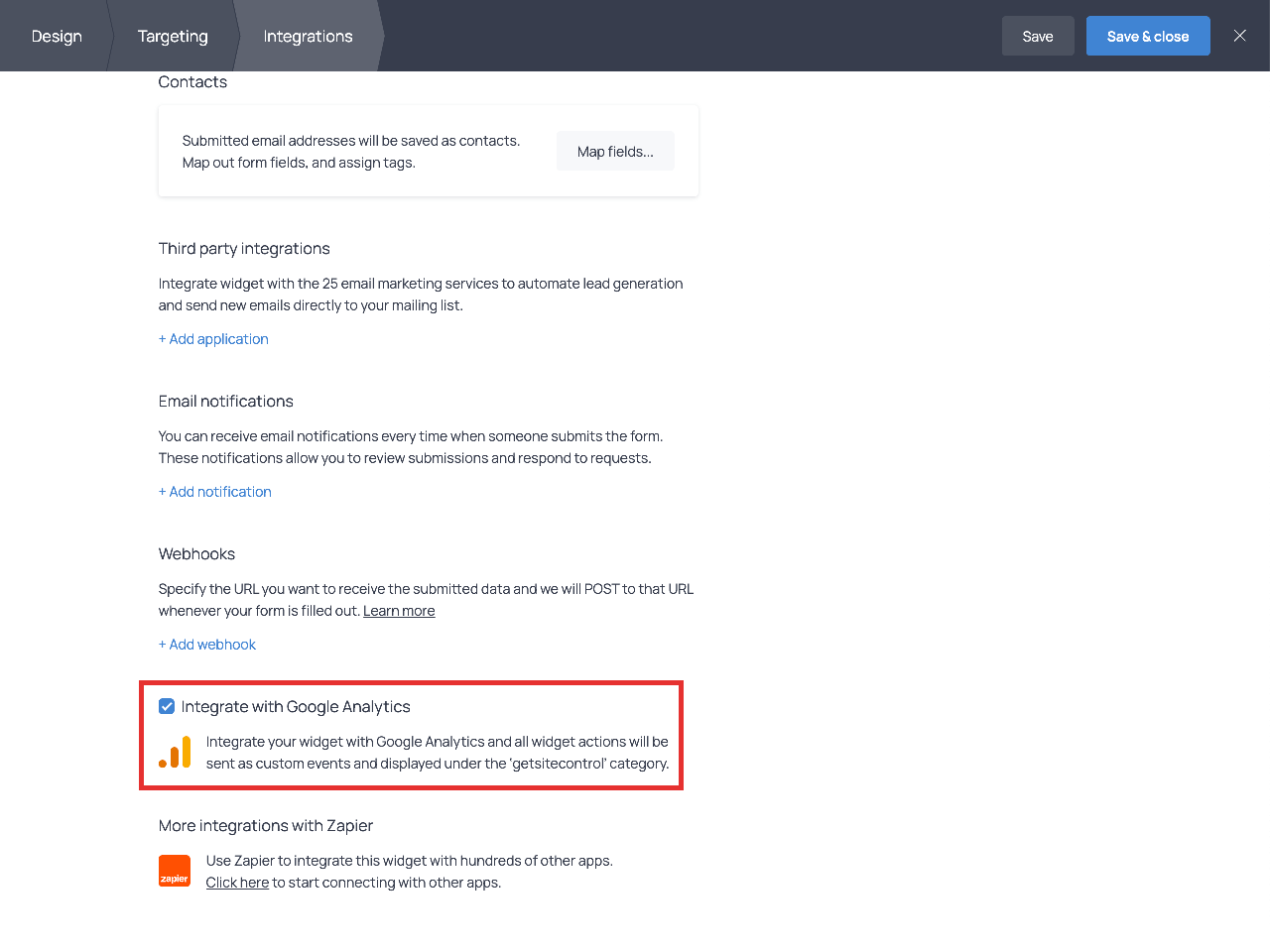The width and height of the screenshot is (1270, 952).
Task: Click the orange Zapier logo icon
Action: coord(175,871)
